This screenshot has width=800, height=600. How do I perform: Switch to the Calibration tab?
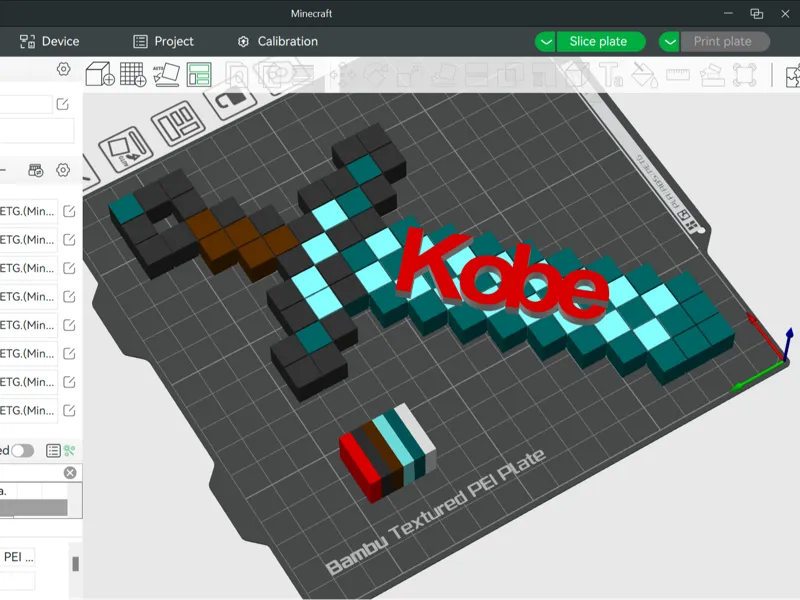point(278,41)
